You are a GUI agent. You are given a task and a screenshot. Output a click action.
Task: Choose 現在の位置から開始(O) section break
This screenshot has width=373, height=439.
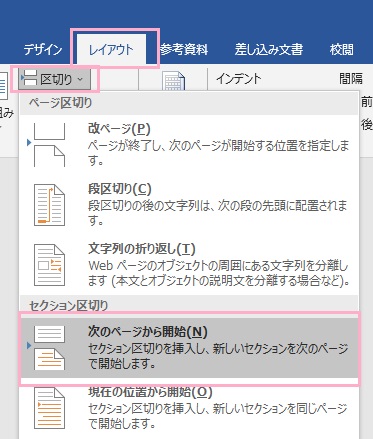(x=189, y=408)
